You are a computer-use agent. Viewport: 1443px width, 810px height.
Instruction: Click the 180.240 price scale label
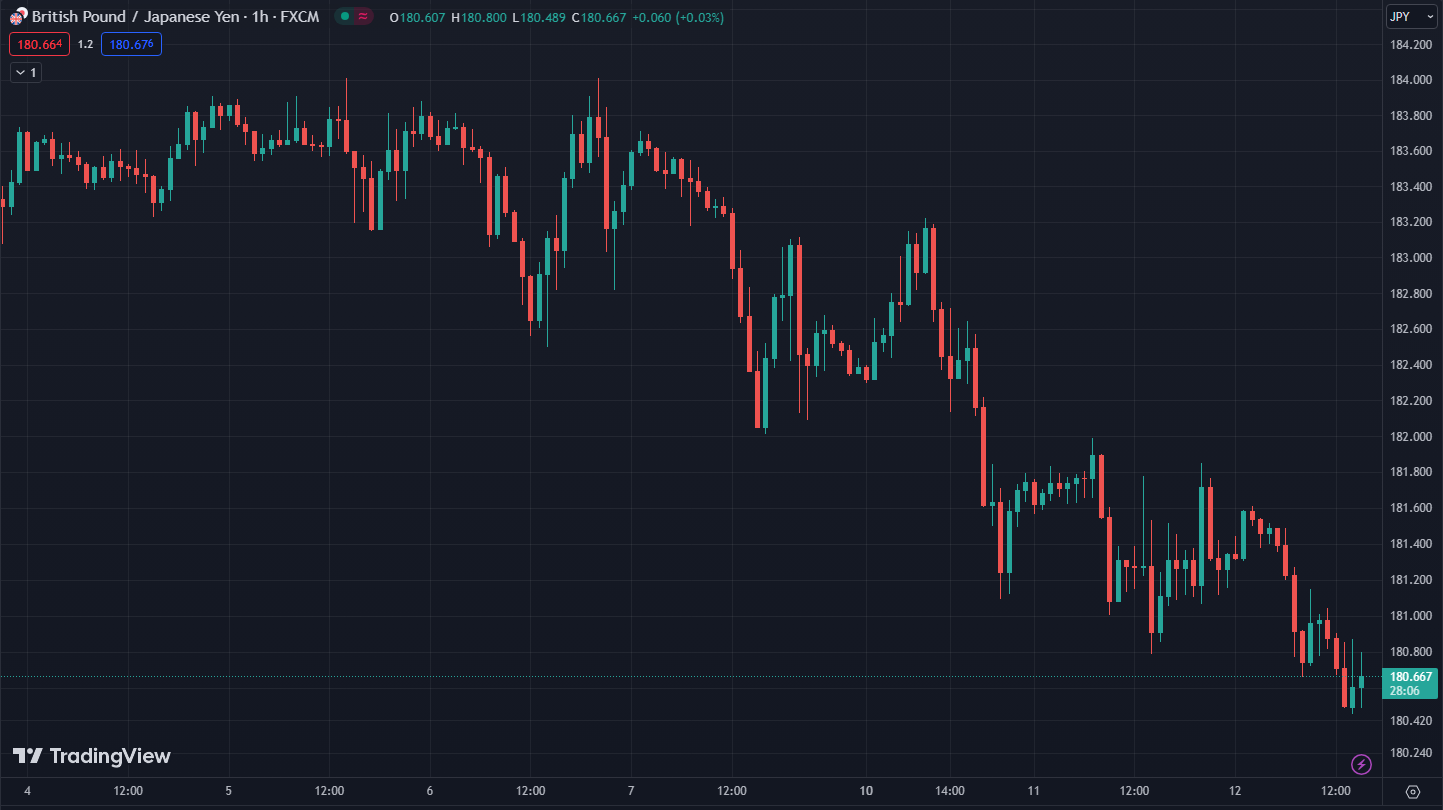click(x=1410, y=752)
